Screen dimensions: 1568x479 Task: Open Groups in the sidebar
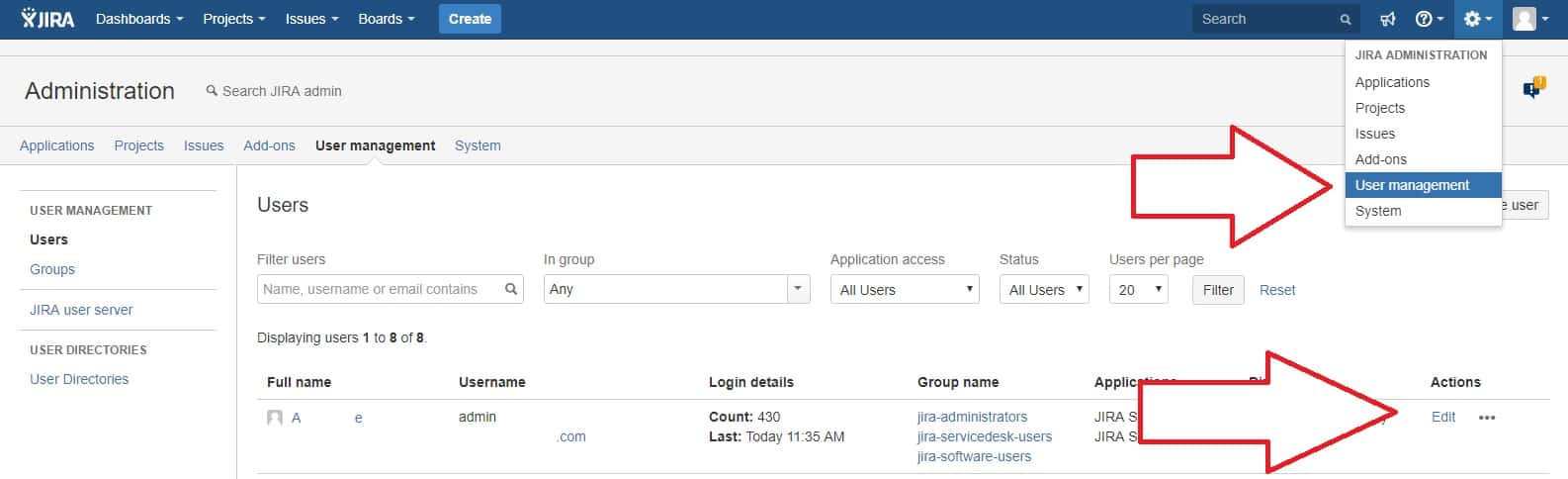pyautogui.click(x=52, y=269)
